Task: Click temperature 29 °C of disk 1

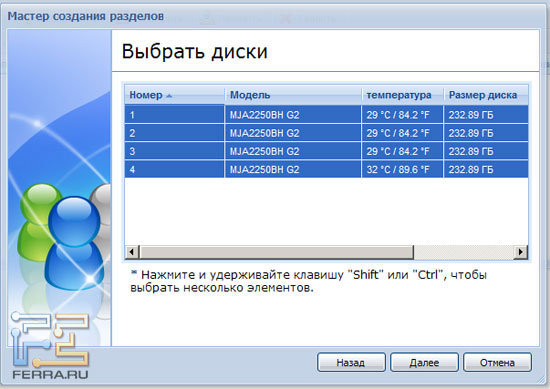Action: 398,115
